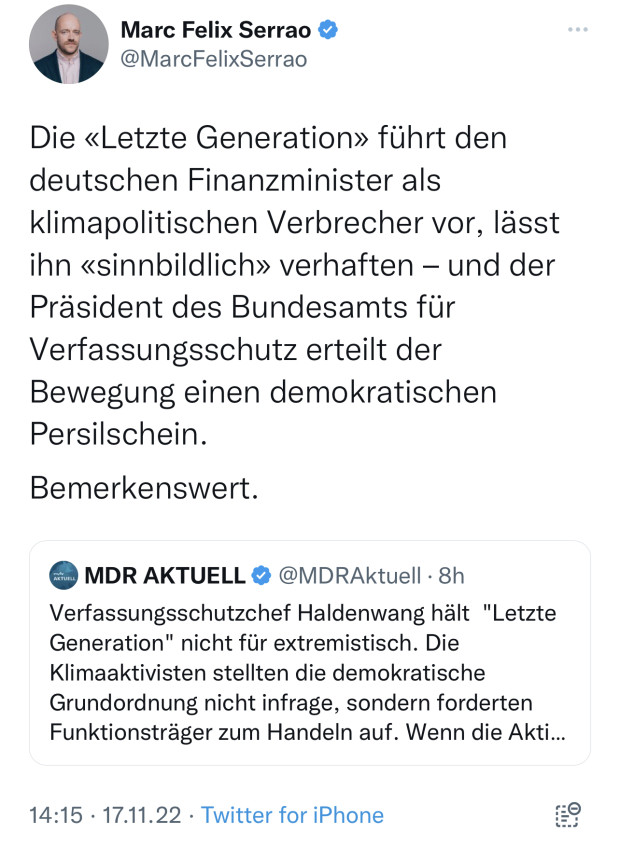Screen dimensions: 620x847
Task: Click the "8h" quoted tweet timestamp
Action: click(x=452, y=575)
